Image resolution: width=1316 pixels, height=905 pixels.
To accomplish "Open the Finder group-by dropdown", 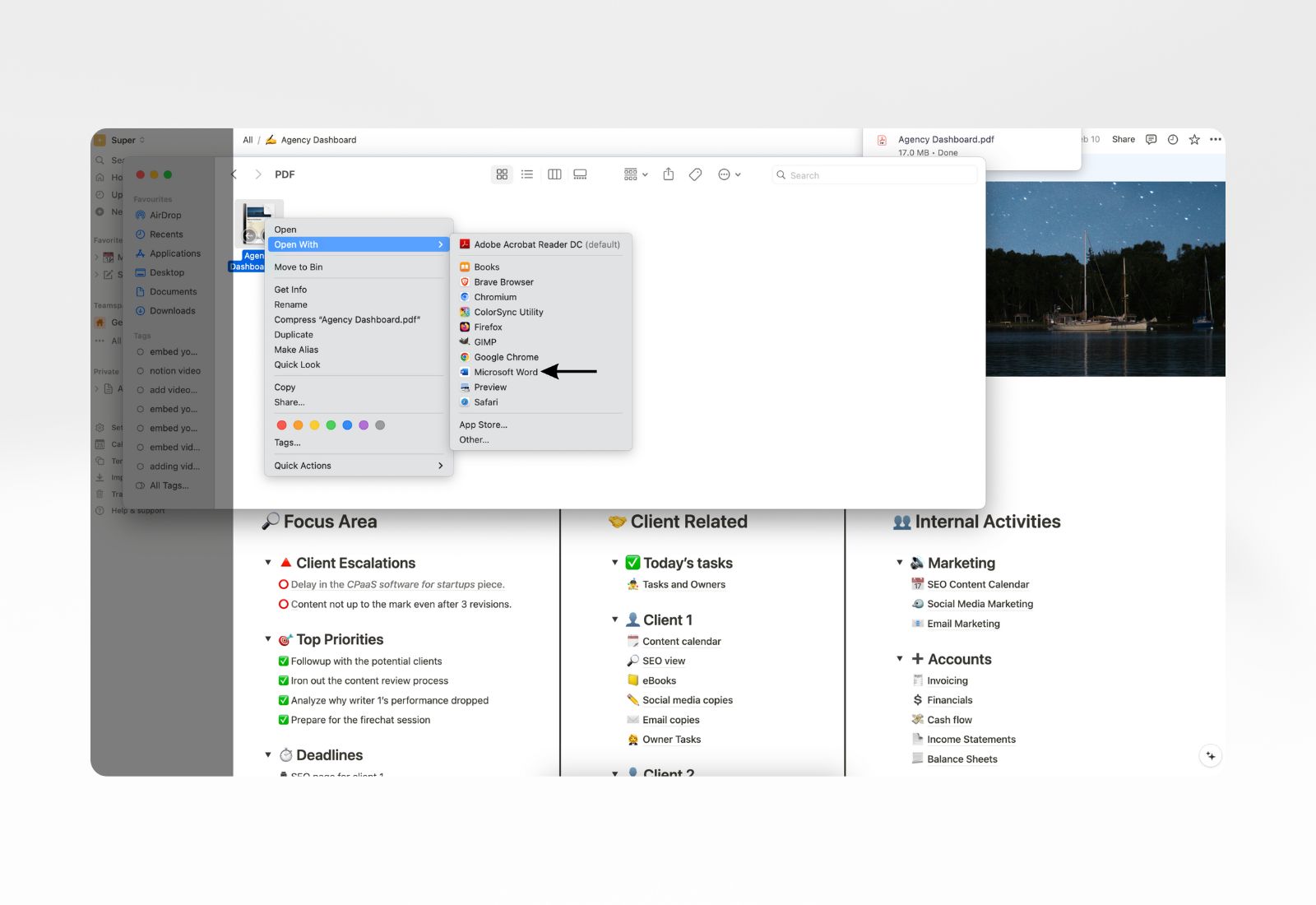I will 636,174.
